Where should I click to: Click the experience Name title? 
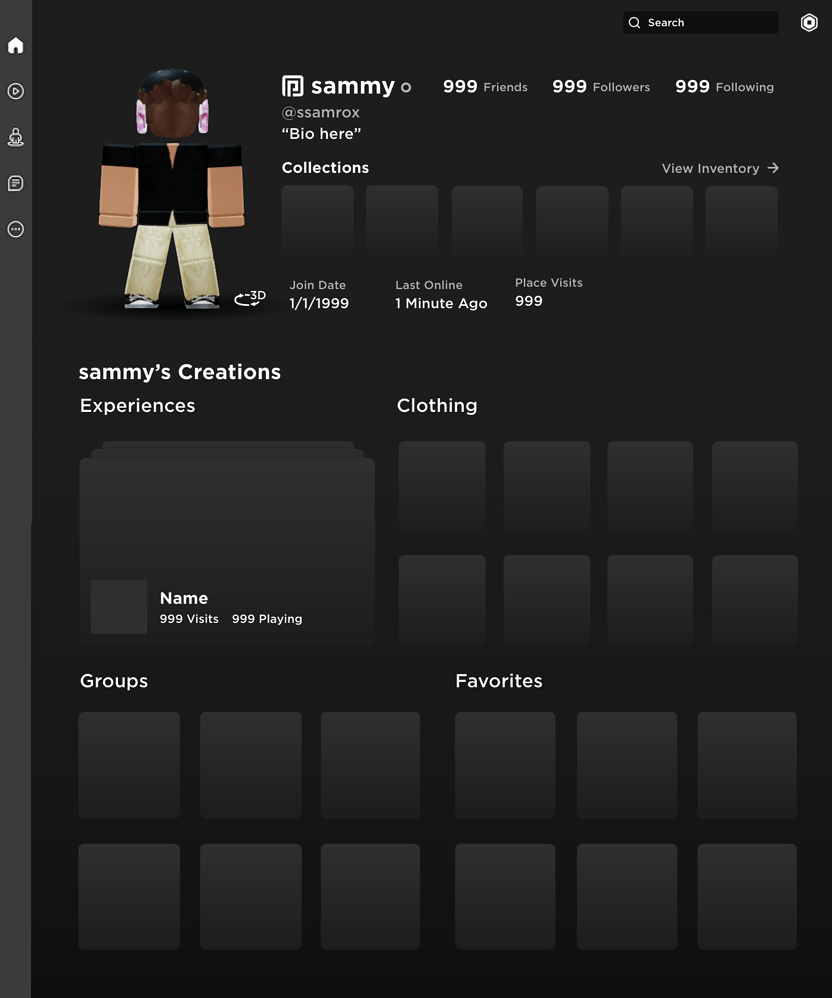pos(184,598)
